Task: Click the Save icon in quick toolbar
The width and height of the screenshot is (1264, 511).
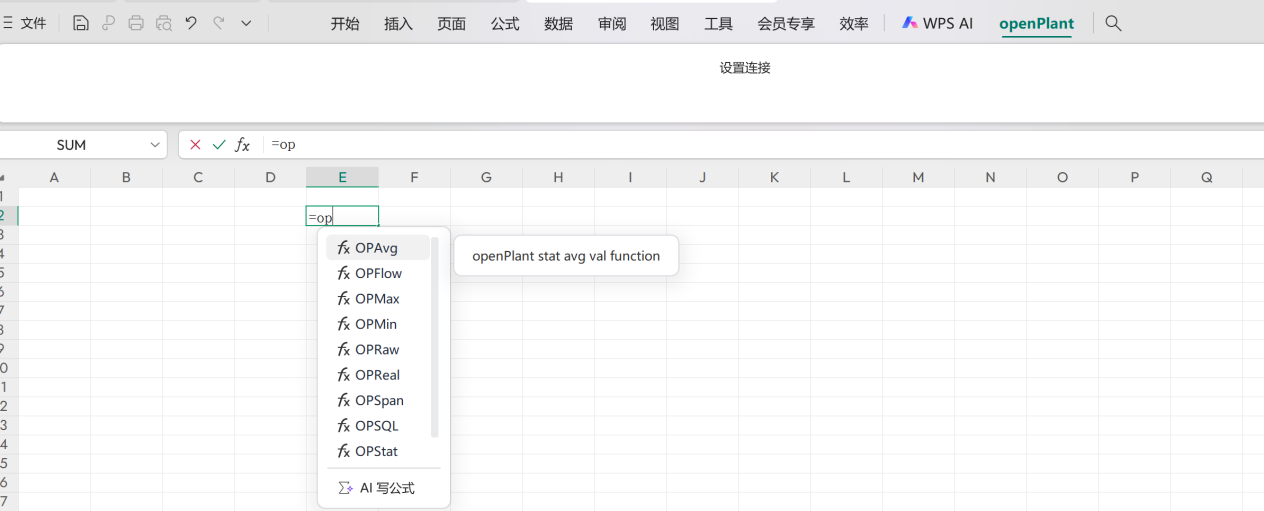Action: pyautogui.click(x=81, y=23)
